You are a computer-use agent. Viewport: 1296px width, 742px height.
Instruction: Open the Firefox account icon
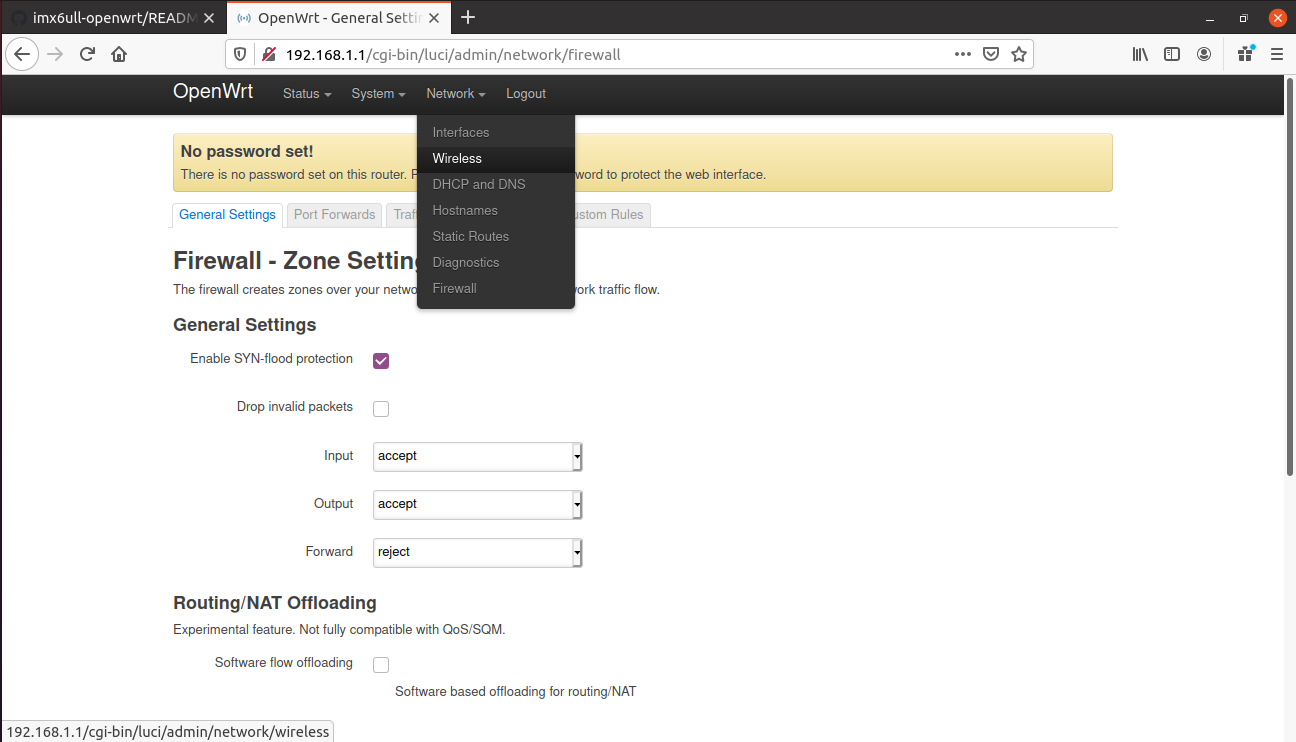tap(1204, 54)
